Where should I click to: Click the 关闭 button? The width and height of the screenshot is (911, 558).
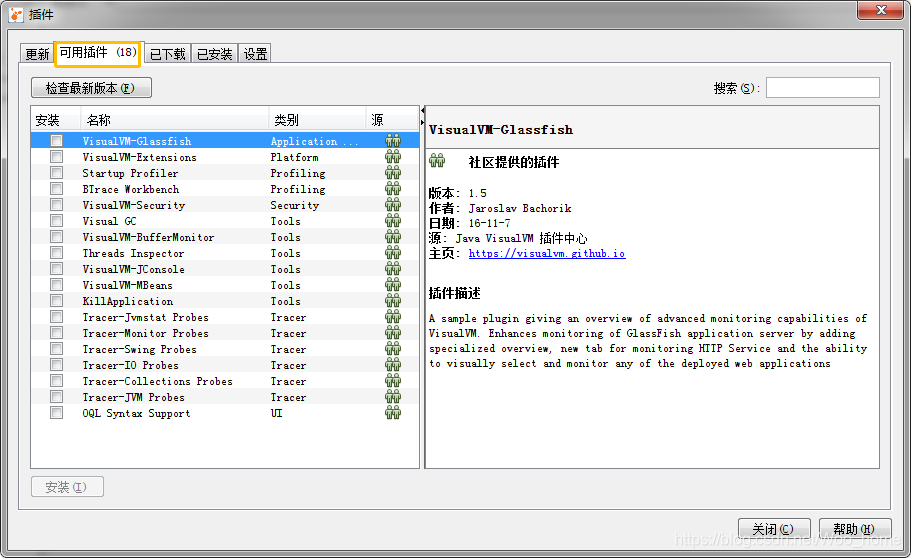pos(774,529)
